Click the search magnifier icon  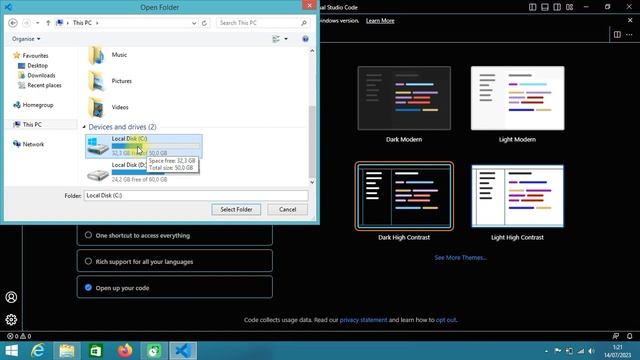(x=304, y=23)
